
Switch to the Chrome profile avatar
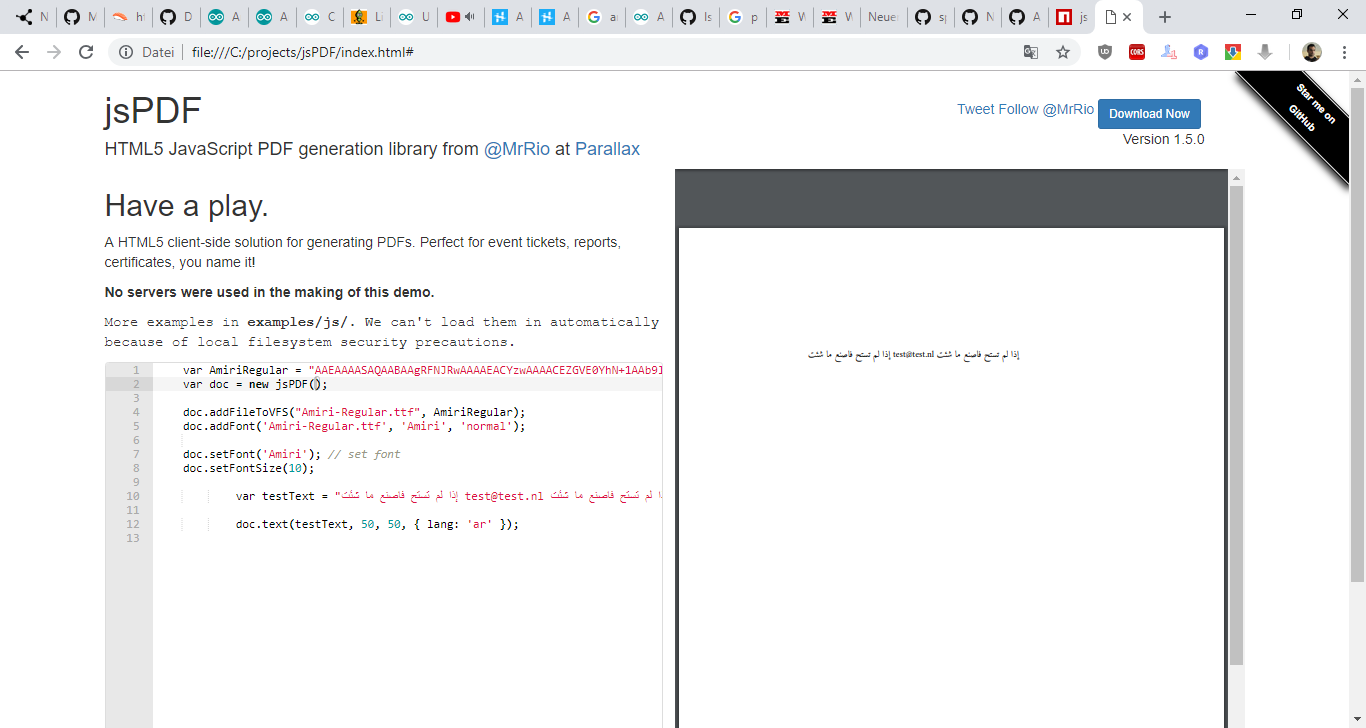click(x=1311, y=51)
